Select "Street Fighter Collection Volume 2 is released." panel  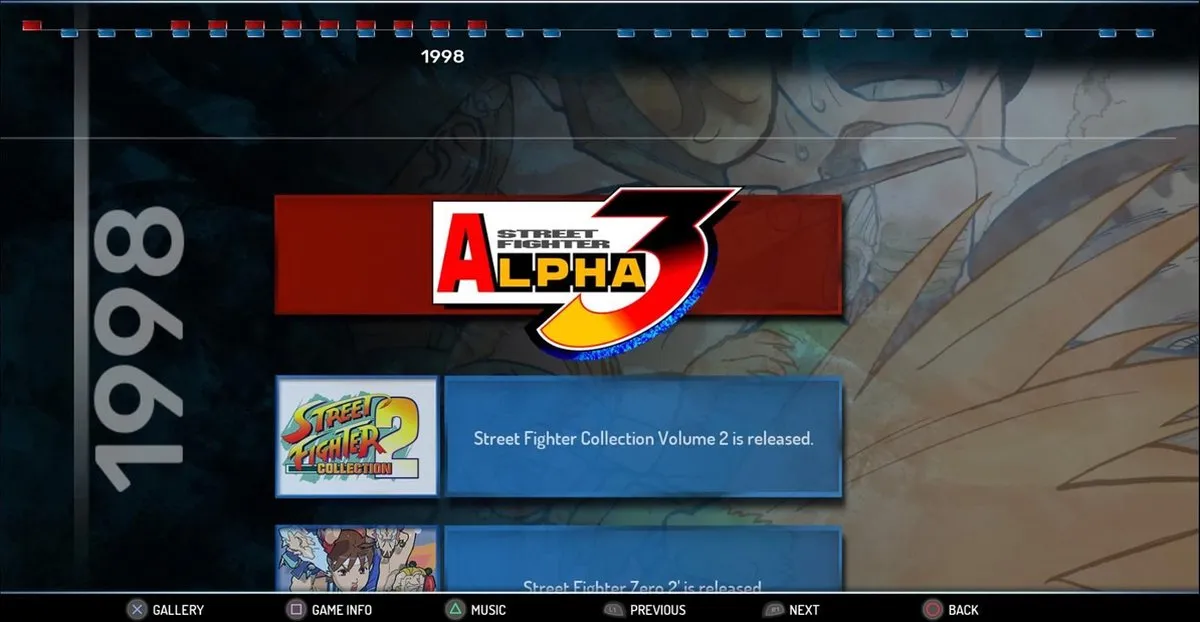(x=643, y=437)
